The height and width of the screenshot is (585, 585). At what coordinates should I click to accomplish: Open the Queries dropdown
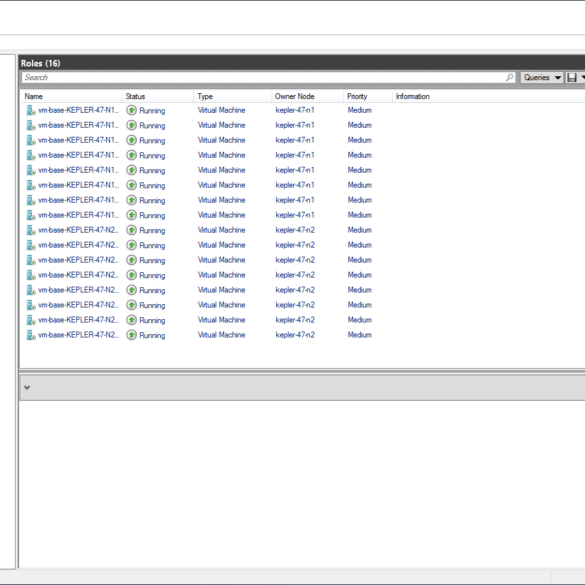pos(542,78)
